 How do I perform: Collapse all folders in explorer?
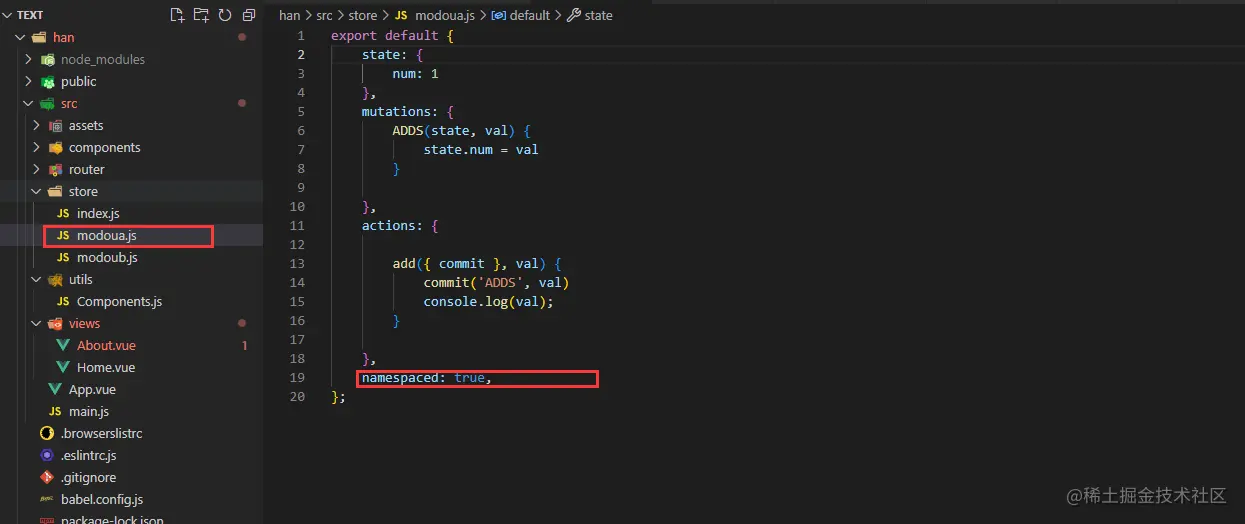pos(249,15)
